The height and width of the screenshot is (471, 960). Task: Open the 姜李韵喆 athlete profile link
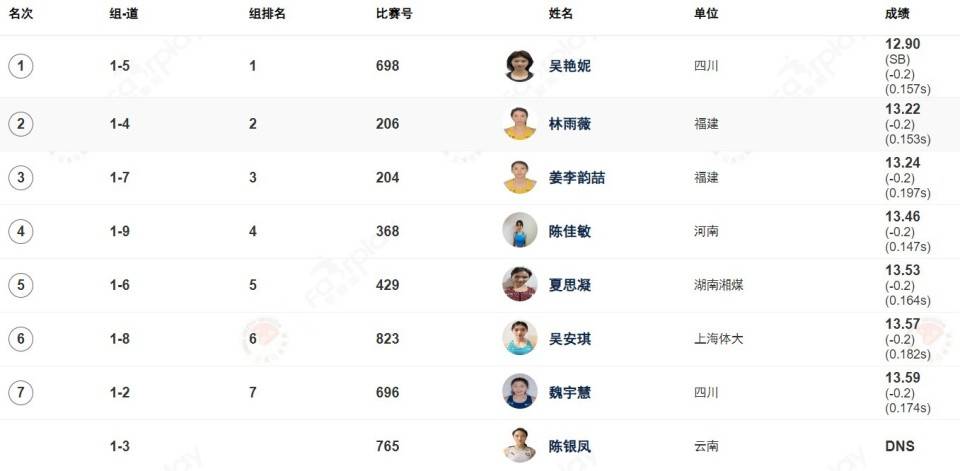pos(577,178)
